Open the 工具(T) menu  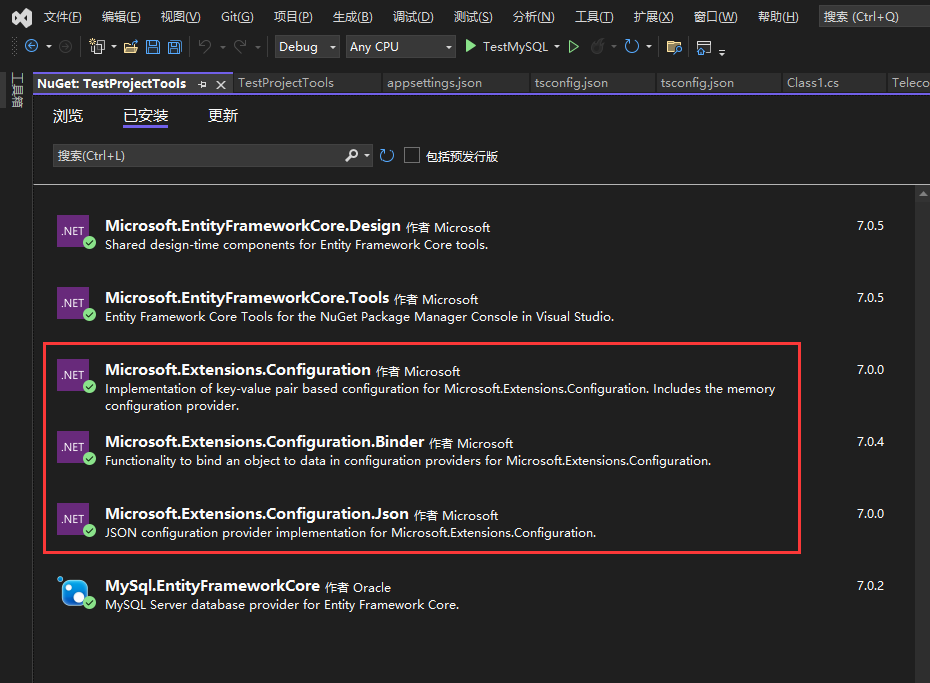pyautogui.click(x=594, y=17)
